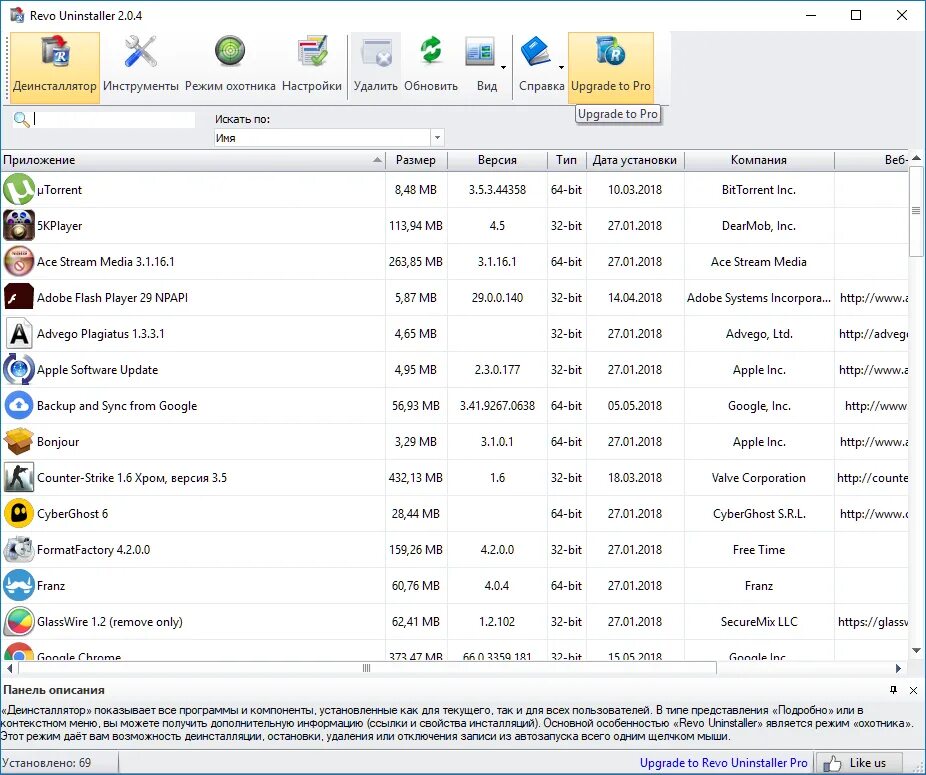
Task: Click the http://advego web link cell
Action: point(872,334)
